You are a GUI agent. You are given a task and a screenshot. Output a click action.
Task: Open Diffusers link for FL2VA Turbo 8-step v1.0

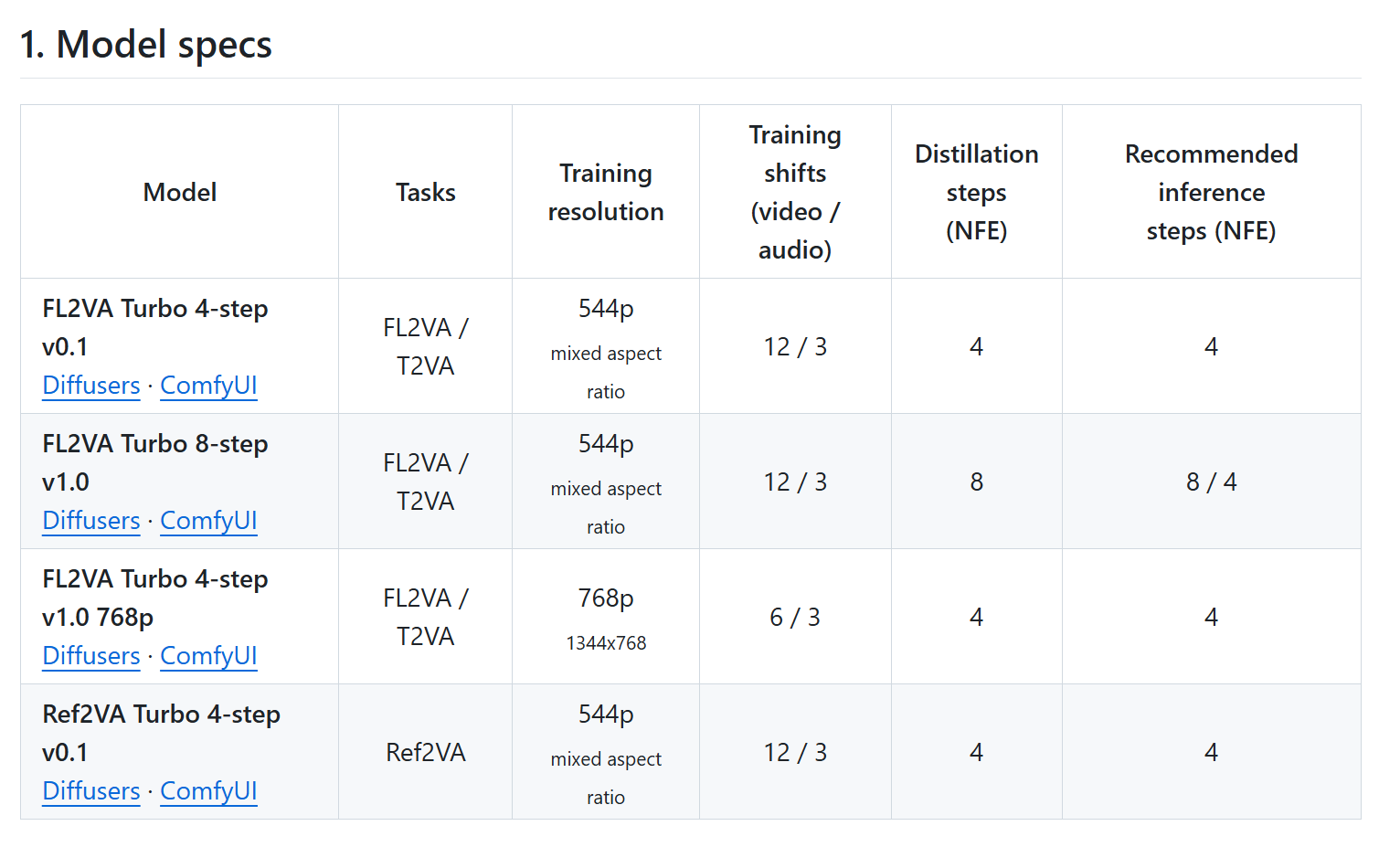coord(91,521)
